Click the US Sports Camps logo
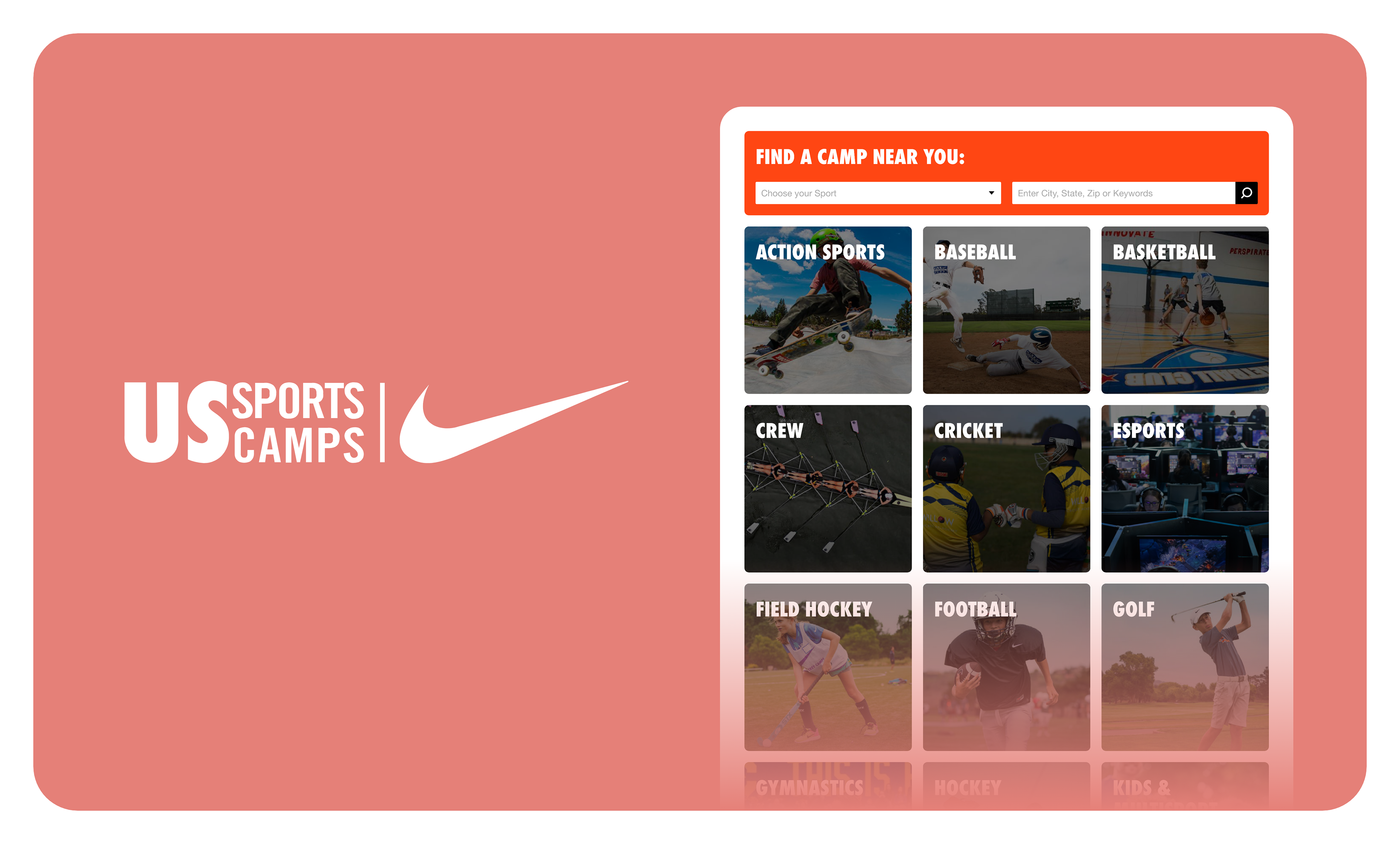Screen dimensions: 1400x844 tap(244, 422)
